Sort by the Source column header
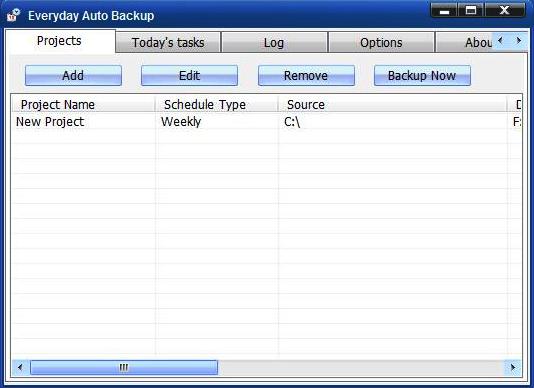Screen dimensions: 534x388 pyautogui.click(x=392, y=104)
